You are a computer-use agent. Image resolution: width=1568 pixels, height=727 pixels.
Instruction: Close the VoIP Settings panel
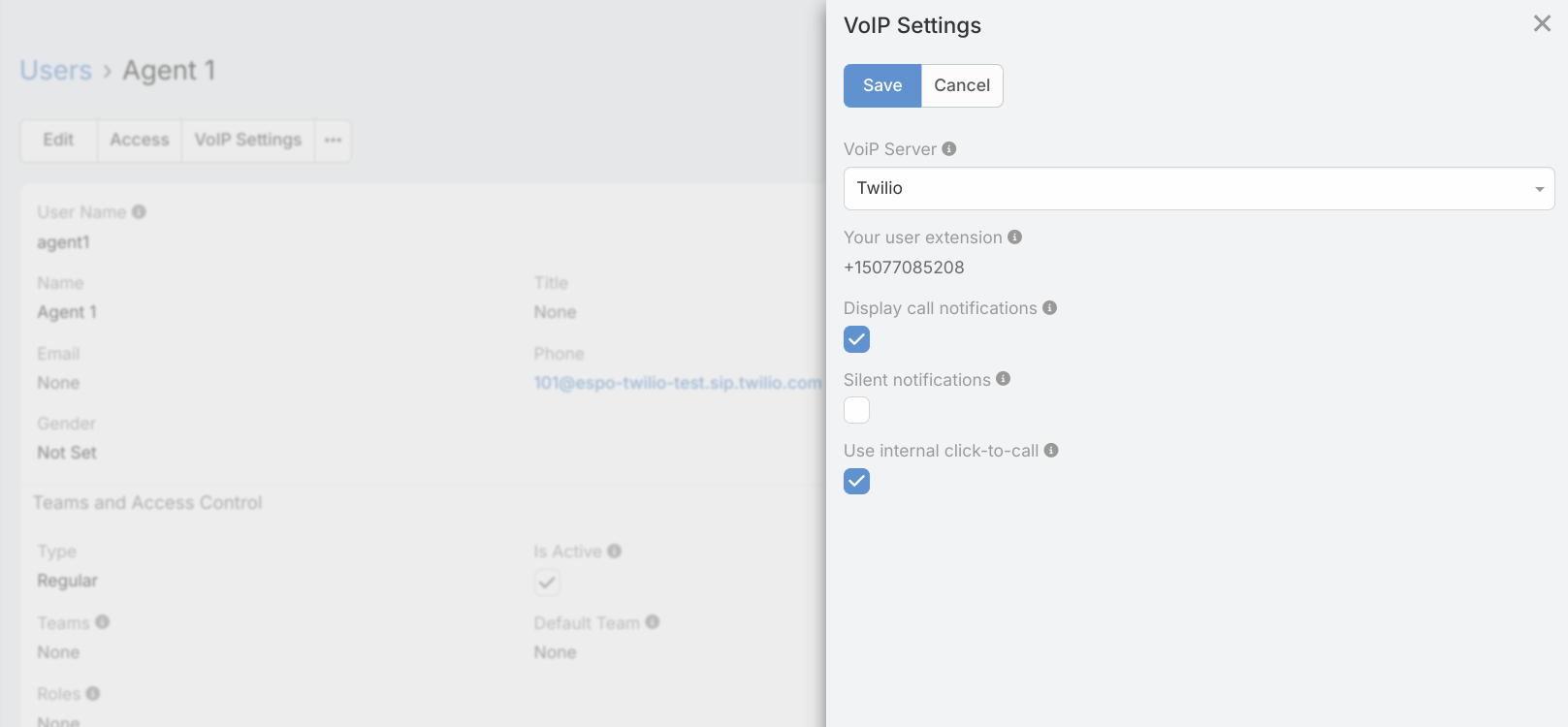[x=1542, y=23]
